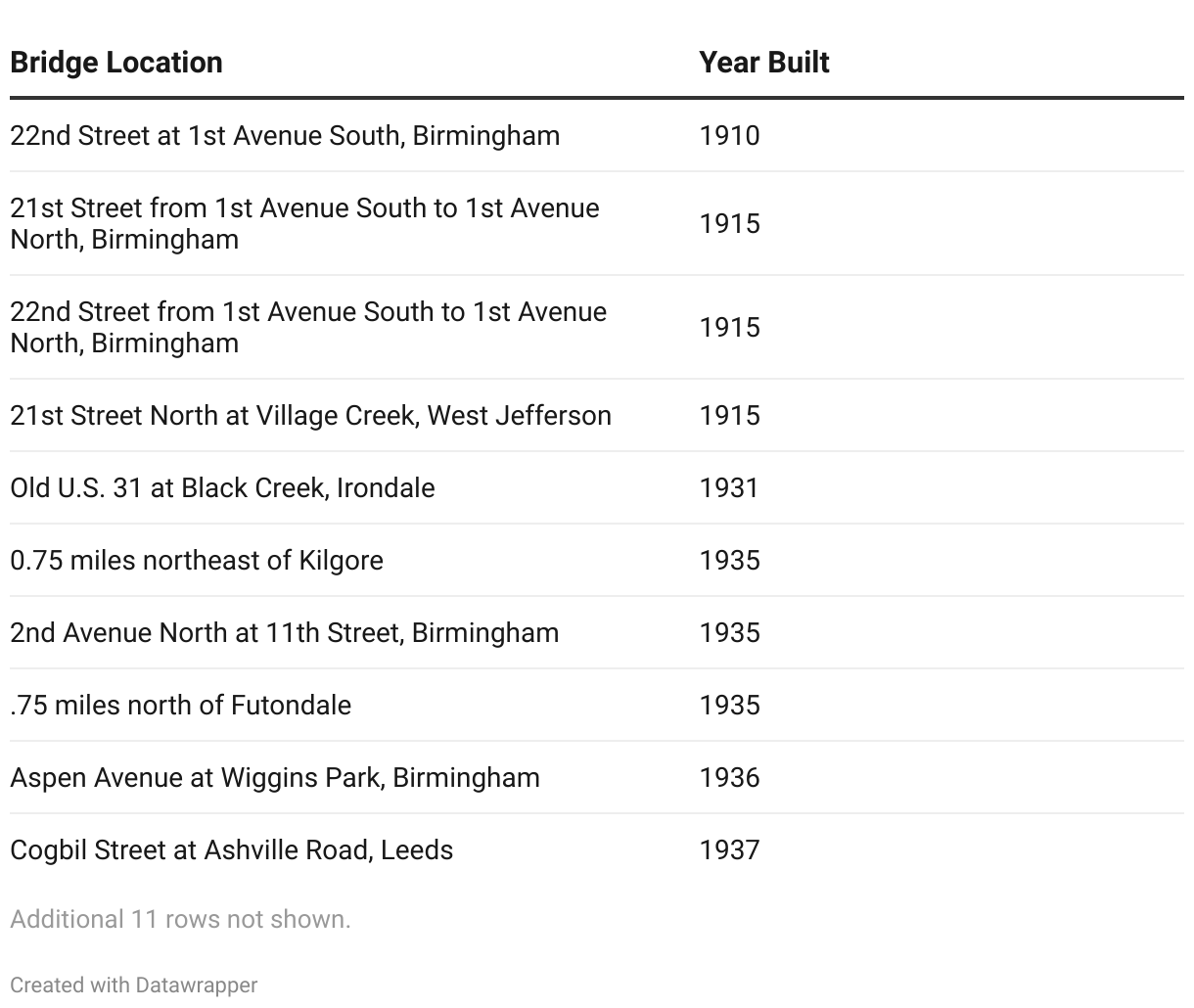Select the 1935 year in the Kilgore row
Image resolution: width=1194 pixels, height=1008 pixels.
click(729, 560)
